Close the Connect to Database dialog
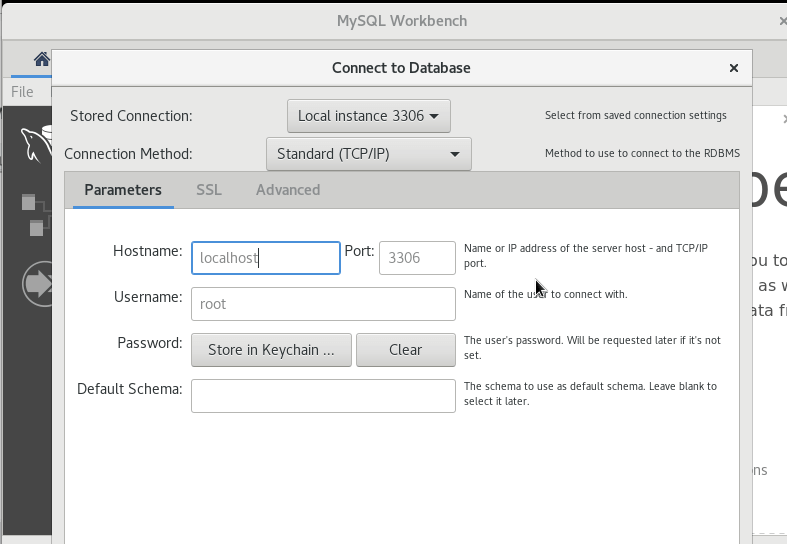787x544 pixels. click(733, 68)
